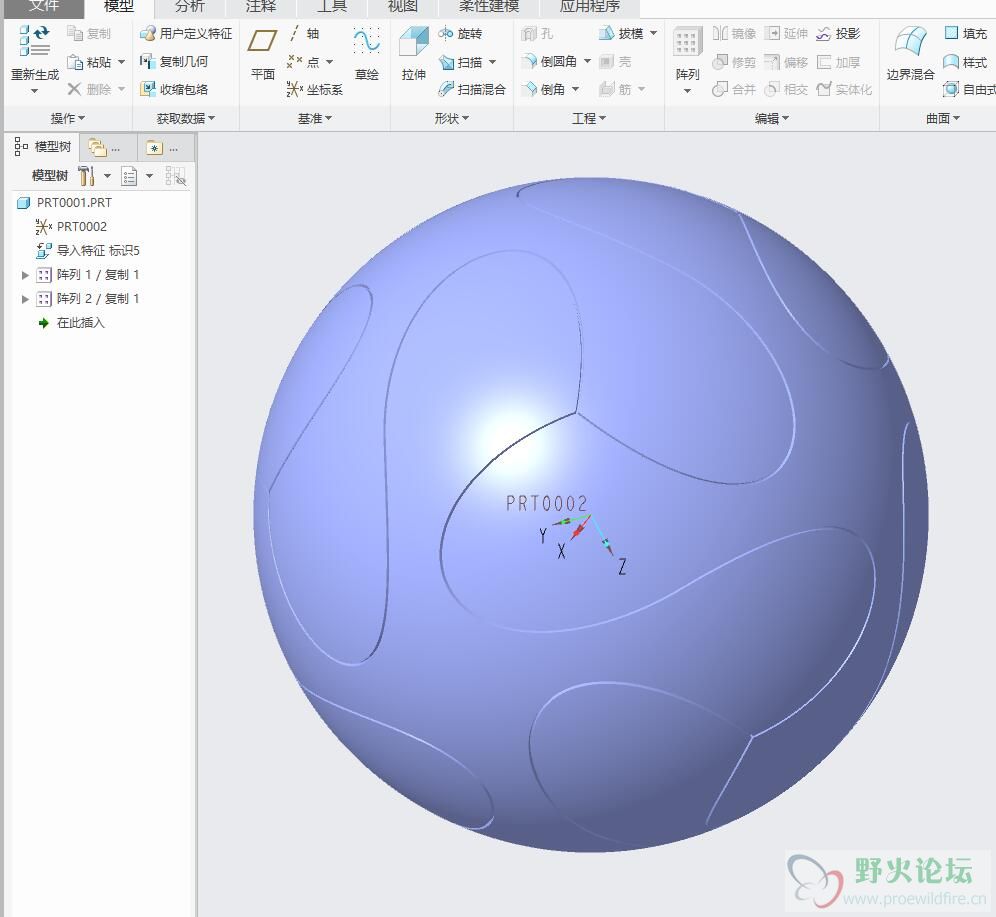
Task: Create a datum 平面 plane
Action: 262,55
